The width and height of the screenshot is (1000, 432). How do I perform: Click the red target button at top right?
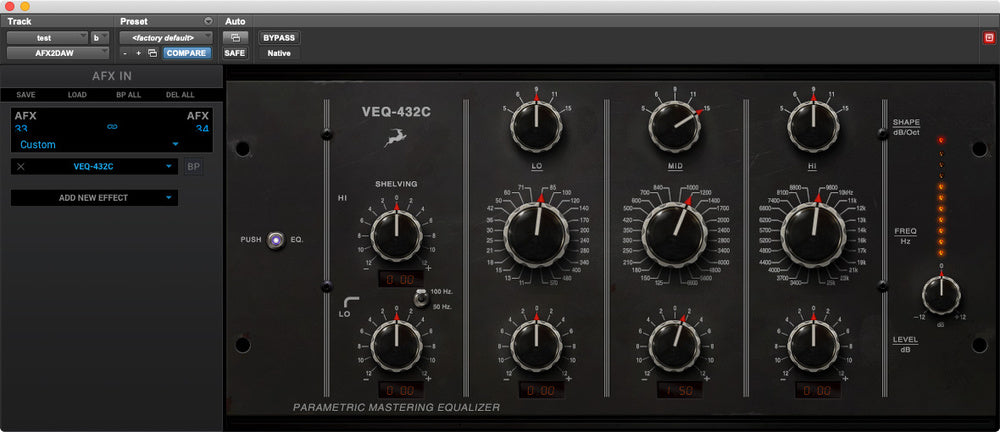point(989,37)
